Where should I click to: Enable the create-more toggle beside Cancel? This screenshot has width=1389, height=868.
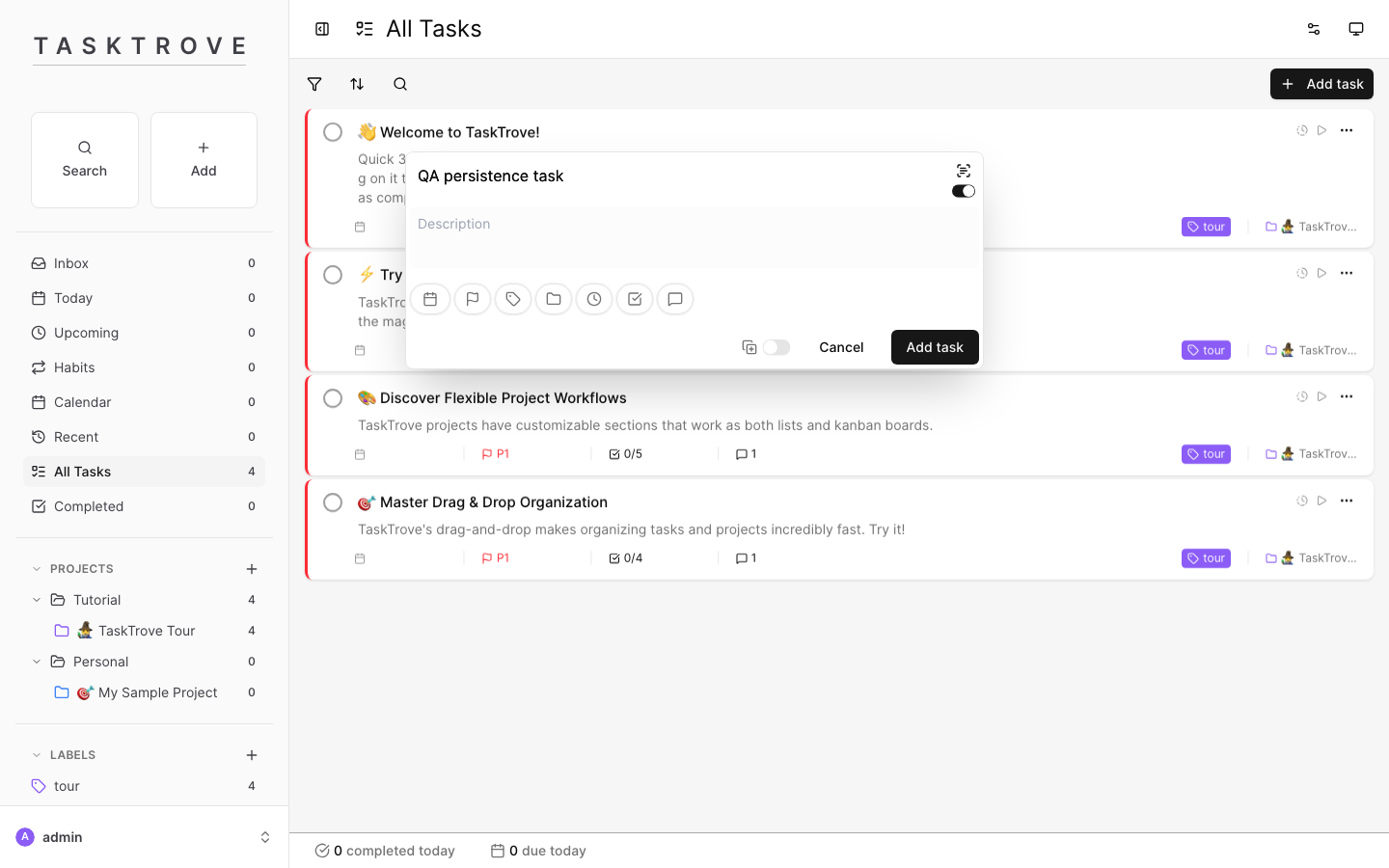(776, 347)
